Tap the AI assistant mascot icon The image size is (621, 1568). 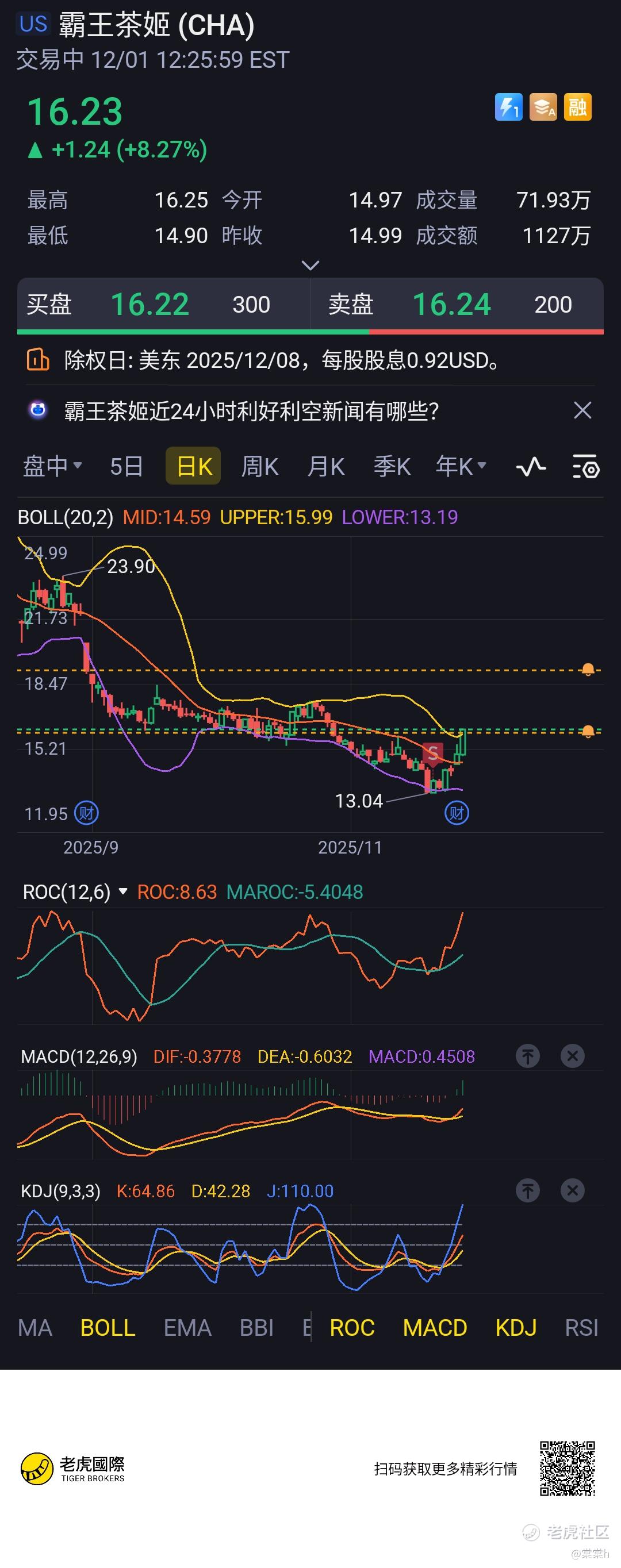click(x=38, y=410)
